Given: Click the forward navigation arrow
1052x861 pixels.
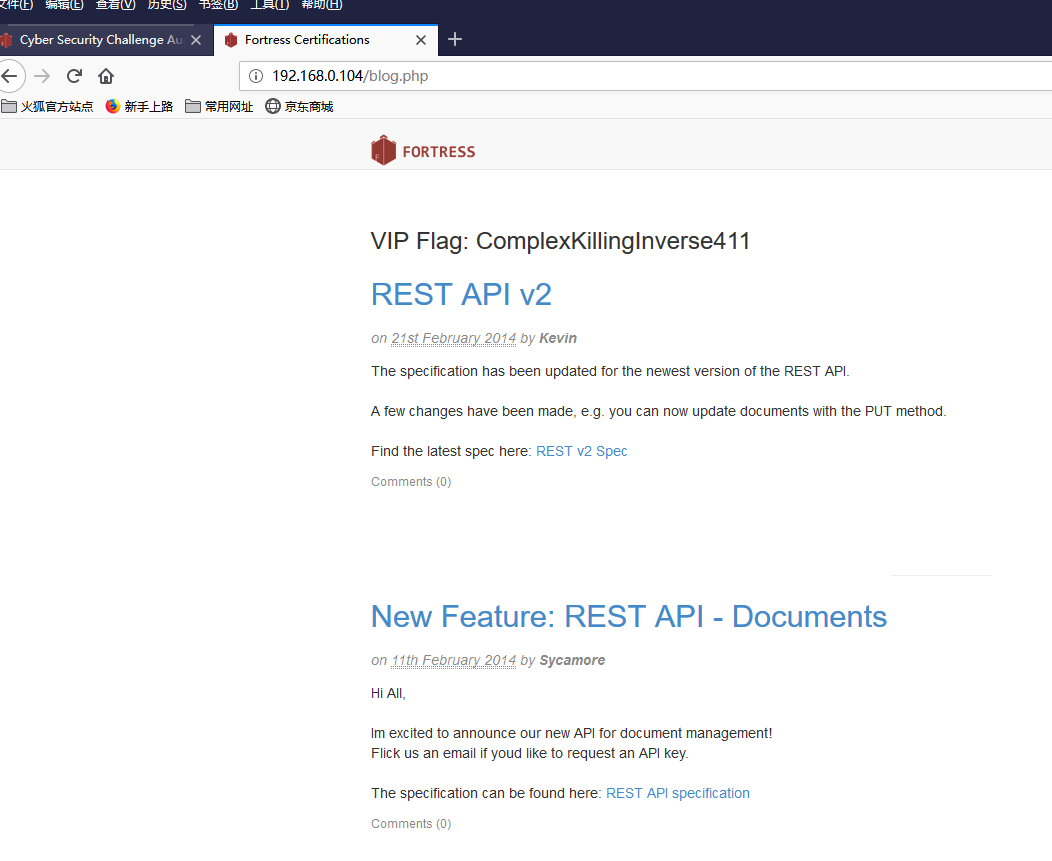Looking at the screenshot, I should tap(42, 76).
